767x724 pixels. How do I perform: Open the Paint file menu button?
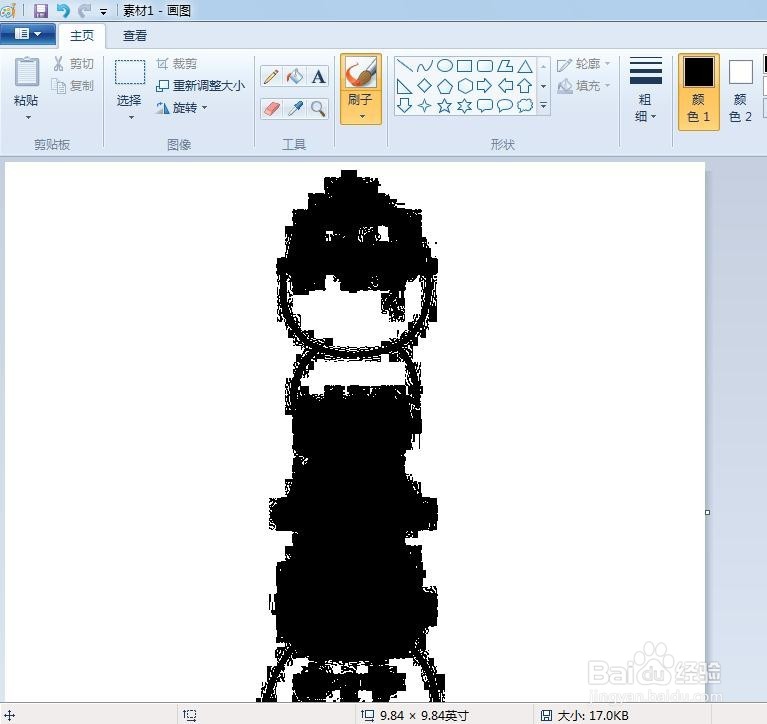(x=28, y=34)
